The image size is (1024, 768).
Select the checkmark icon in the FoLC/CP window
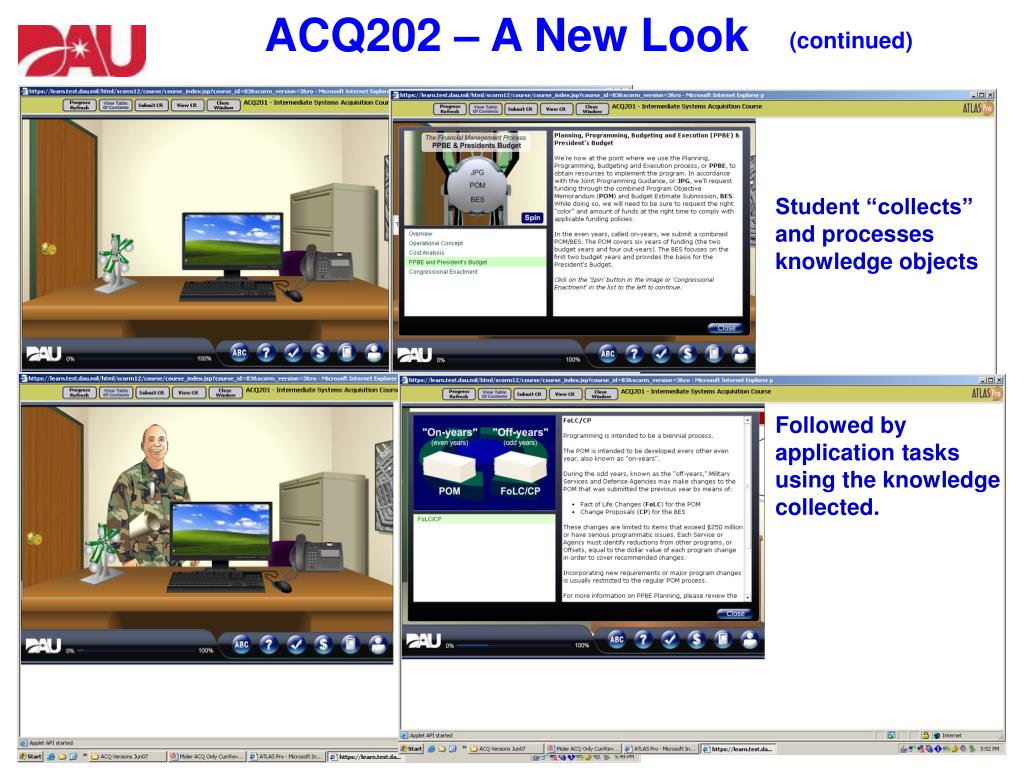(669, 639)
